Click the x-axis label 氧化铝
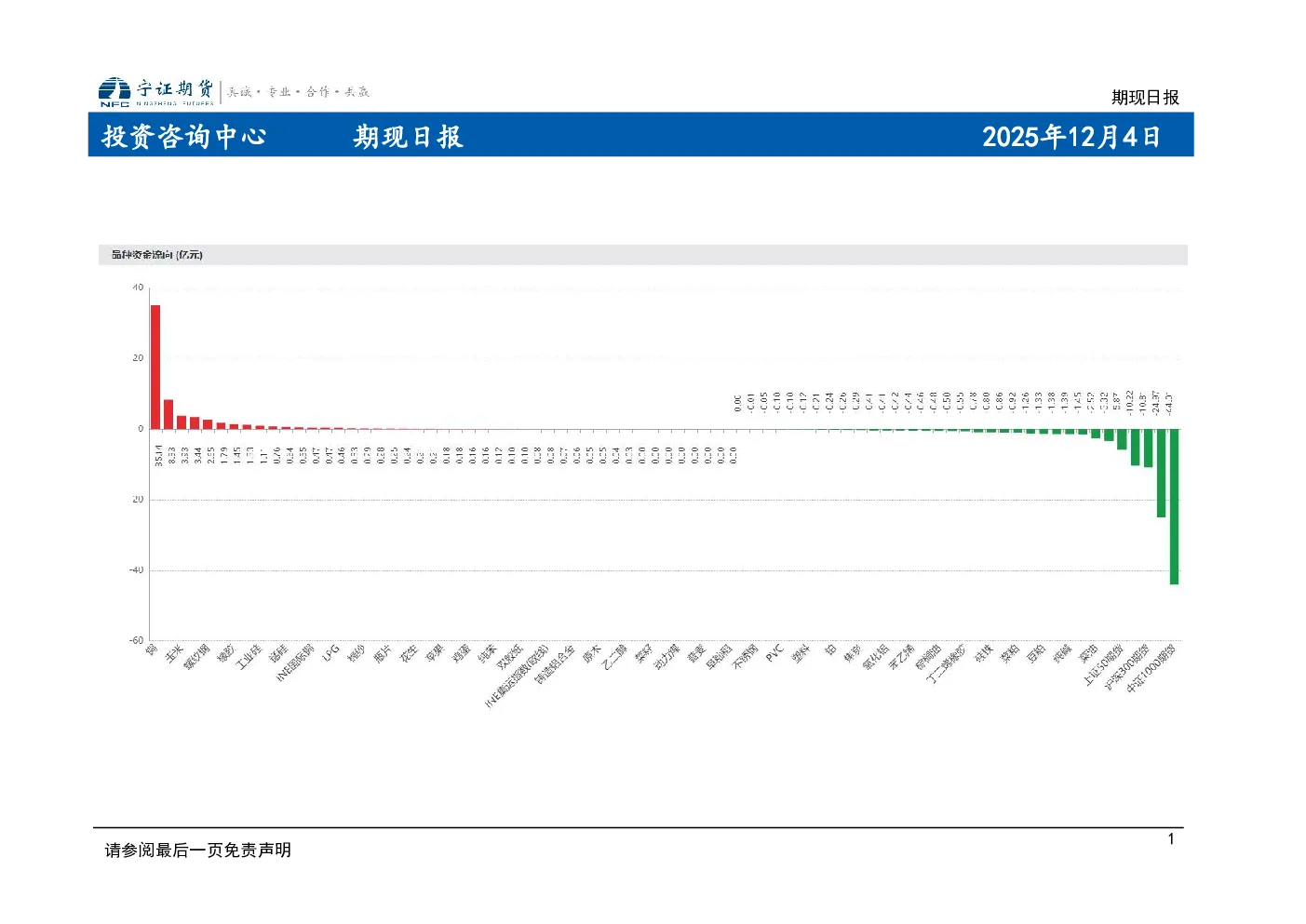This screenshot has width=1306, height=924. (875, 657)
